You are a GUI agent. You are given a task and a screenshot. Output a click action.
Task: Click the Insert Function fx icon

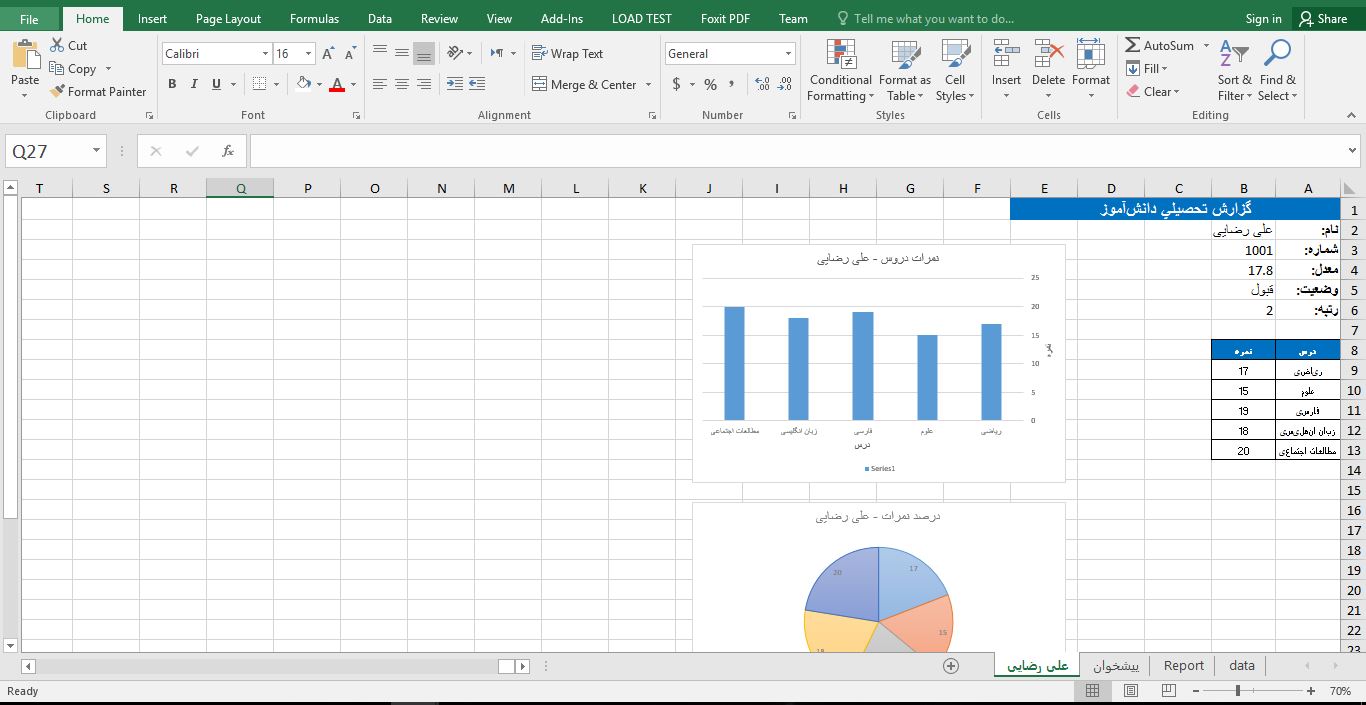228,151
